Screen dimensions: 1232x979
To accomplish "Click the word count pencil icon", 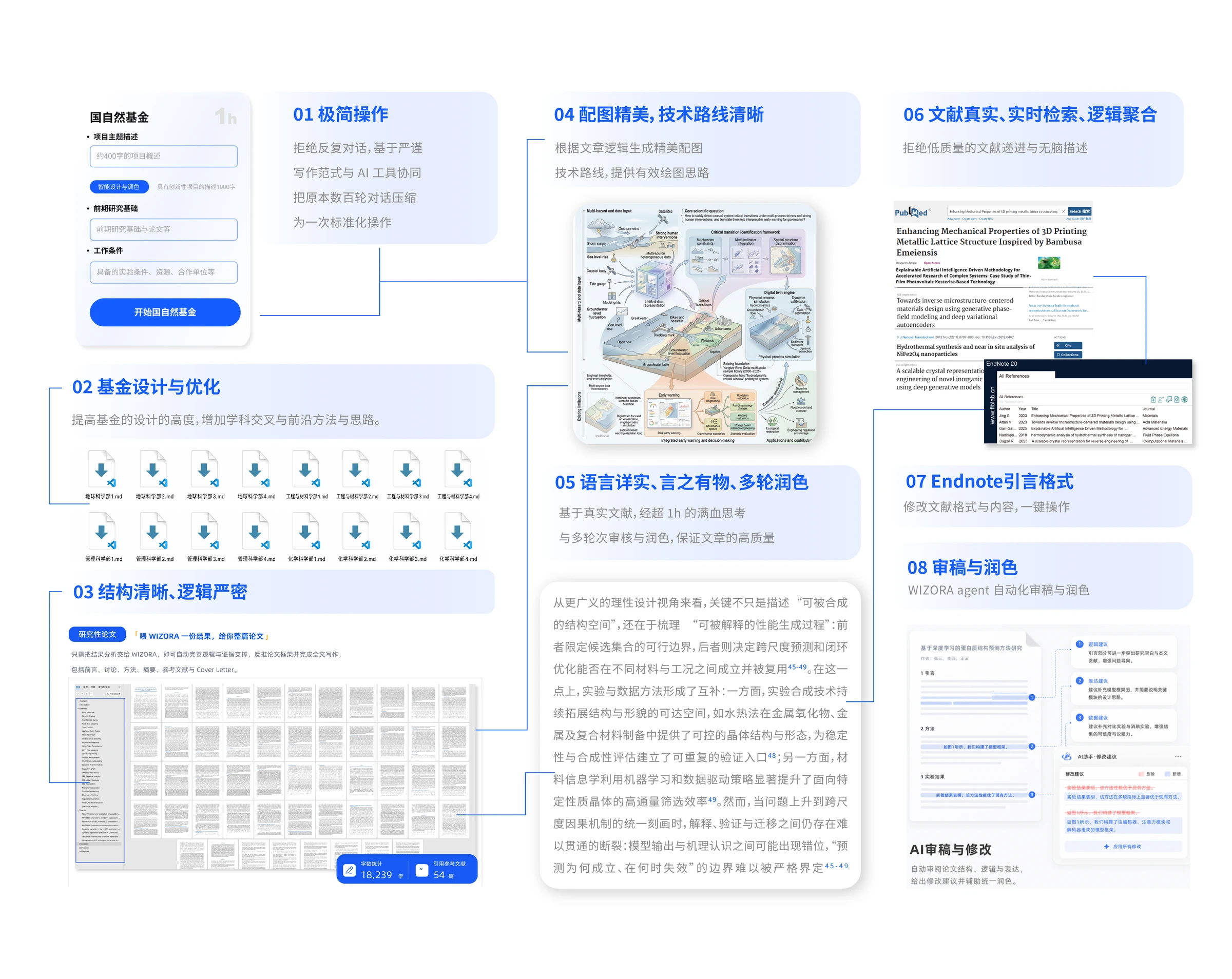I will [x=349, y=870].
